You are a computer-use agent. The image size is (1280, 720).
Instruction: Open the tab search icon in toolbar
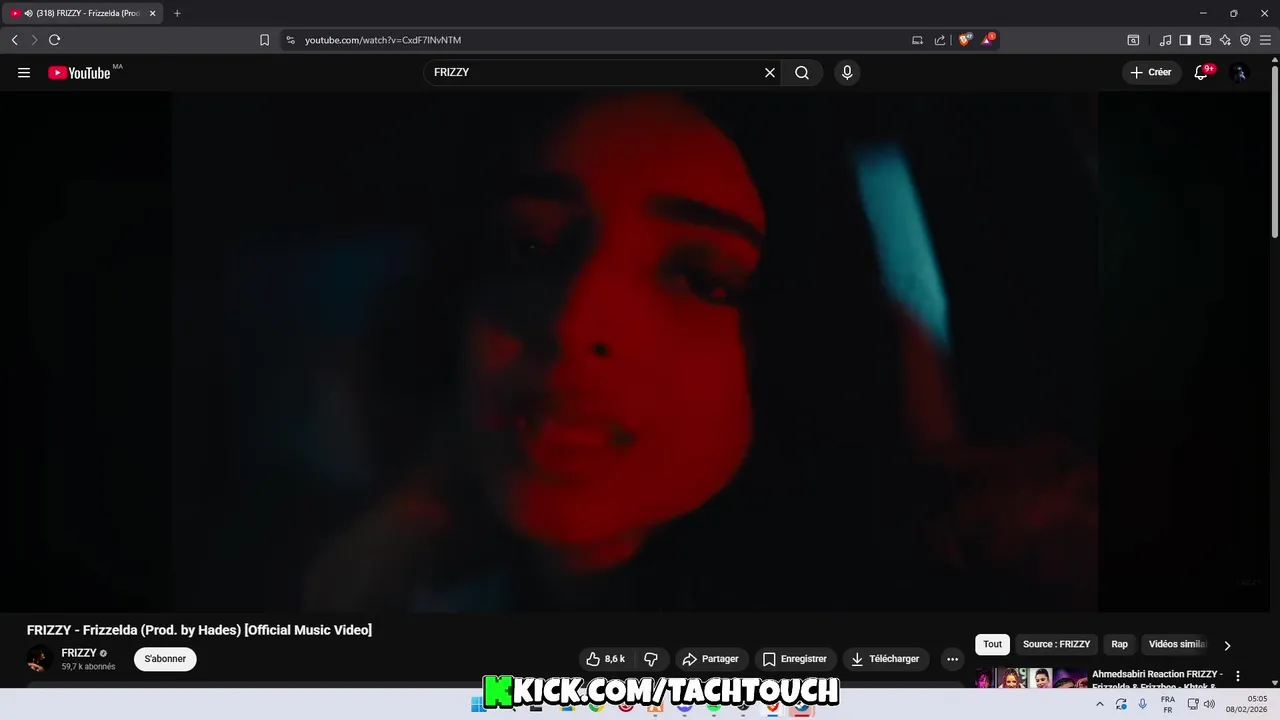click(x=1133, y=40)
